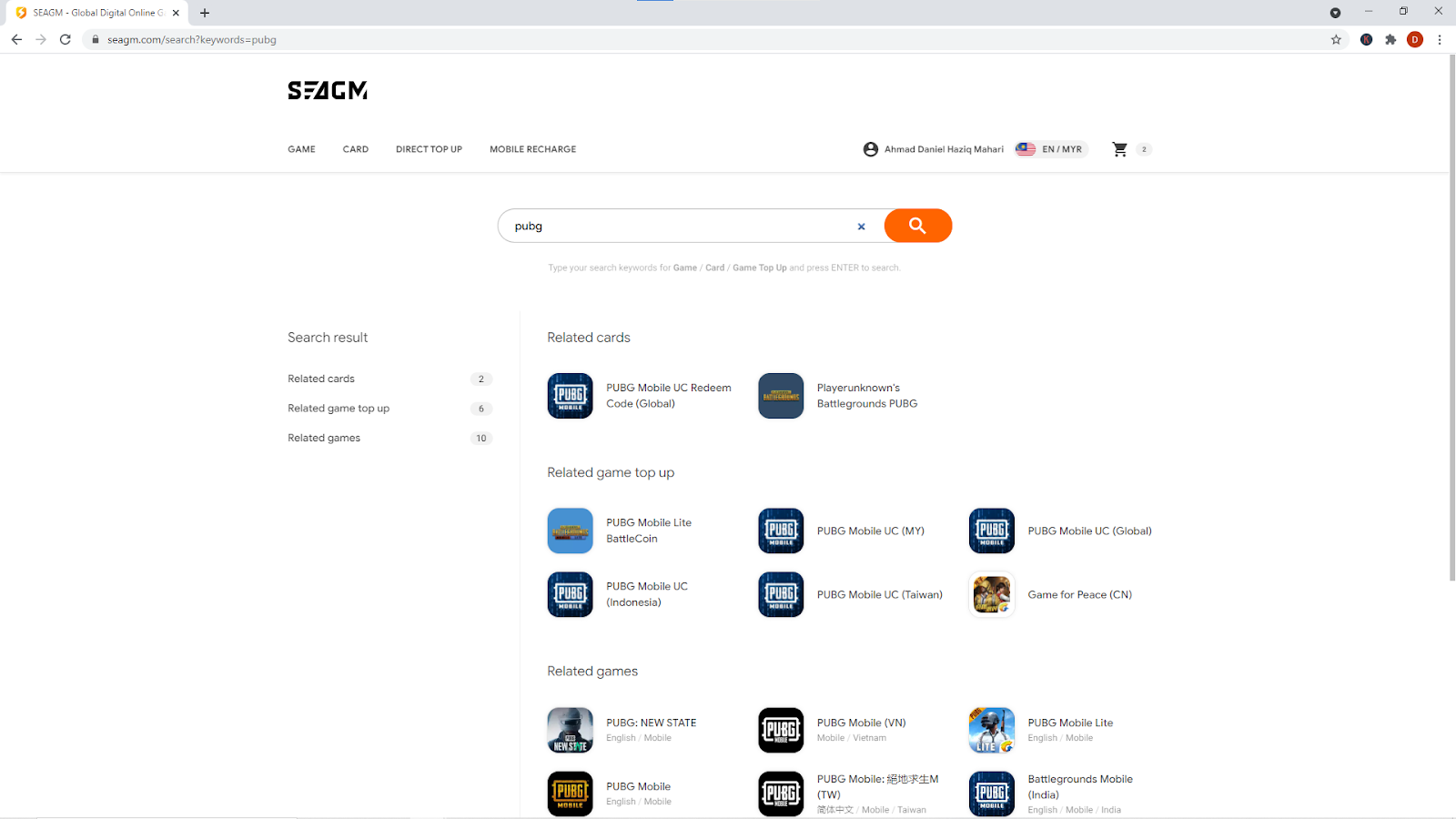The height and width of the screenshot is (819, 1456).
Task: Click the cart item count badge
Action: click(1144, 149)
